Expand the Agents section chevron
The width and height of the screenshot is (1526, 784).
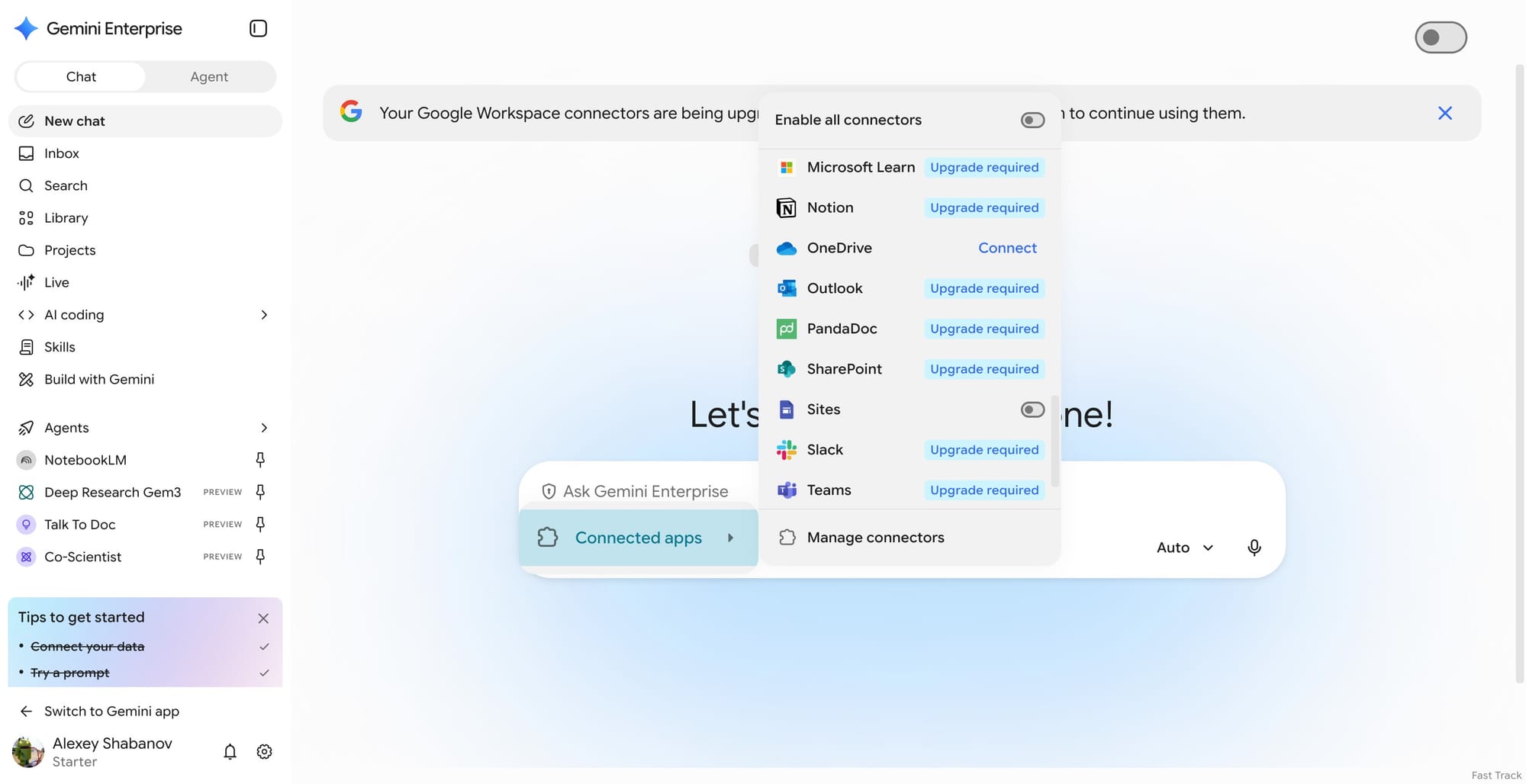pyautogui.click(x=264, y=428)
